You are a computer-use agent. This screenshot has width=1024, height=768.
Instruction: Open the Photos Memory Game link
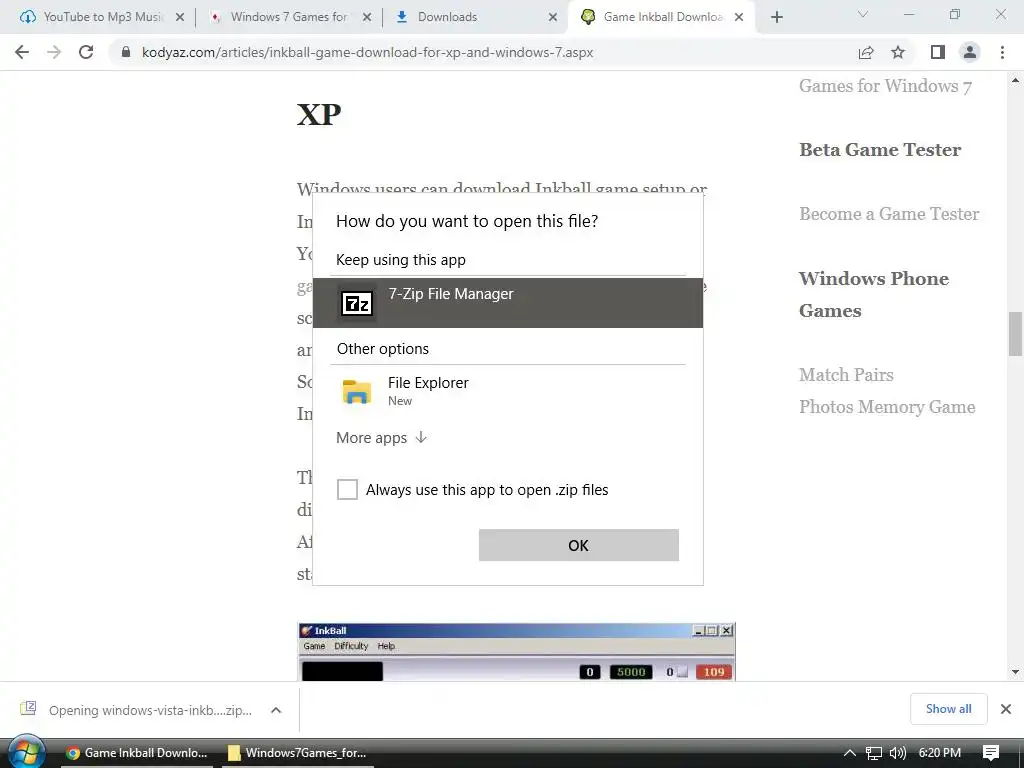point(887,407)
